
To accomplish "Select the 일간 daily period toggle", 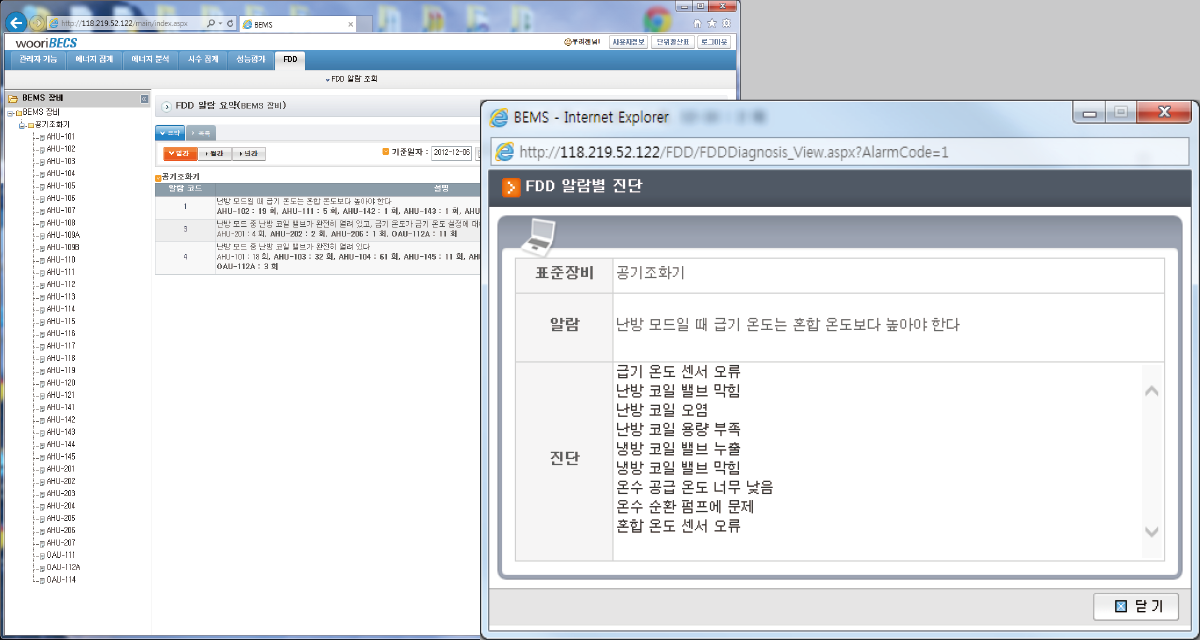I will pos(180,153).
